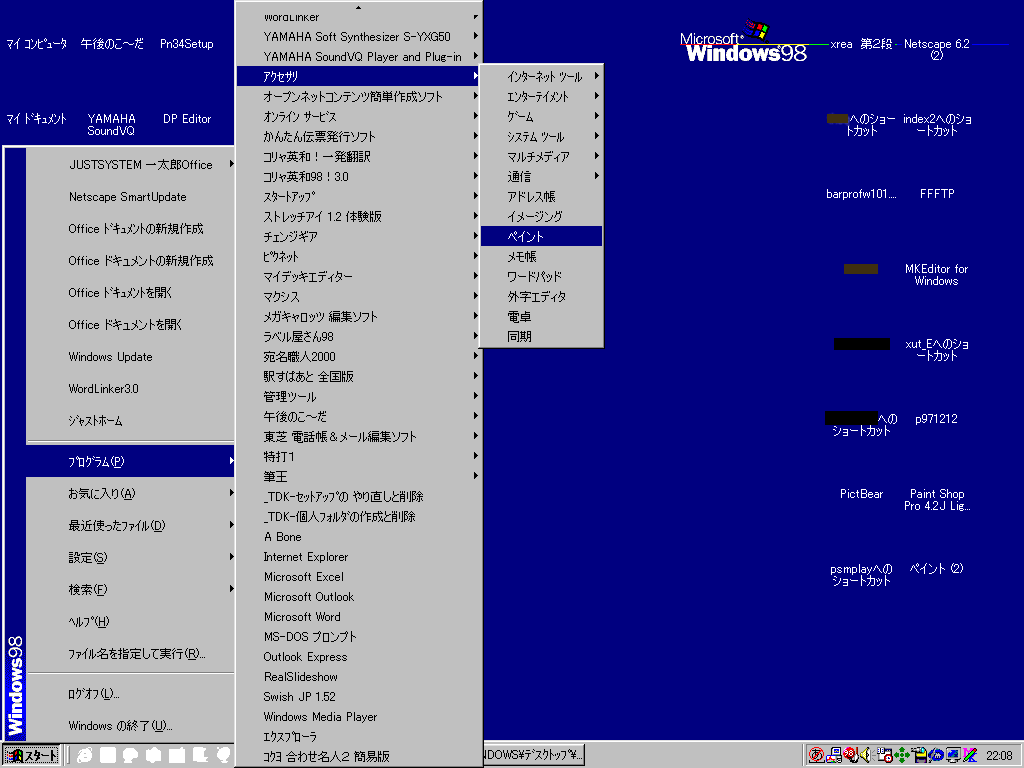The width and height of the screenshot is (1024, 768).
Task: Click the green four-arrow tray icon
Action: (x=902, y=755)
